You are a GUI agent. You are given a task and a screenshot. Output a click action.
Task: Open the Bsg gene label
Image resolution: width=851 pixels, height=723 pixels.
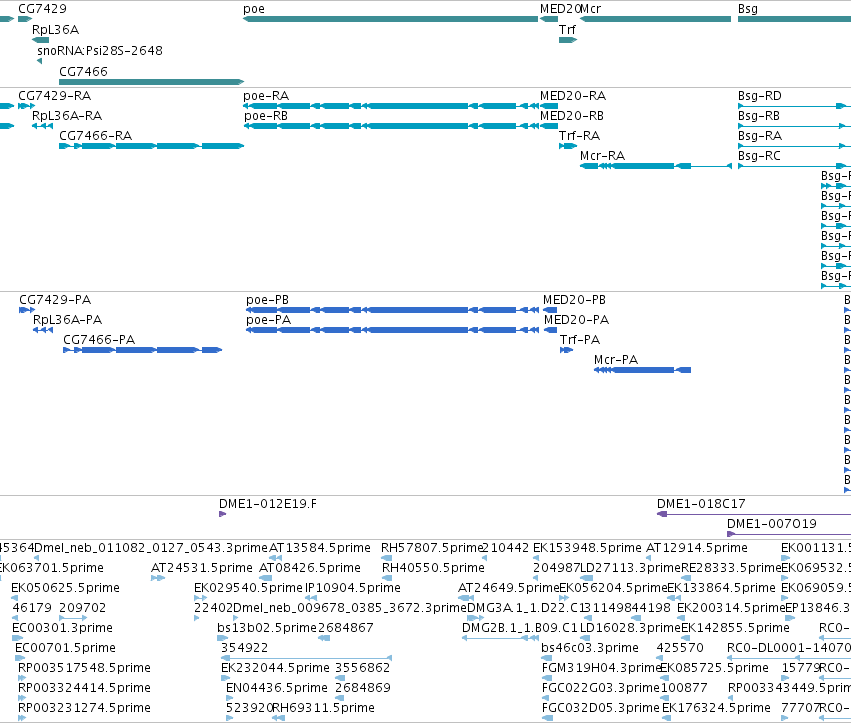coord(748,9)
